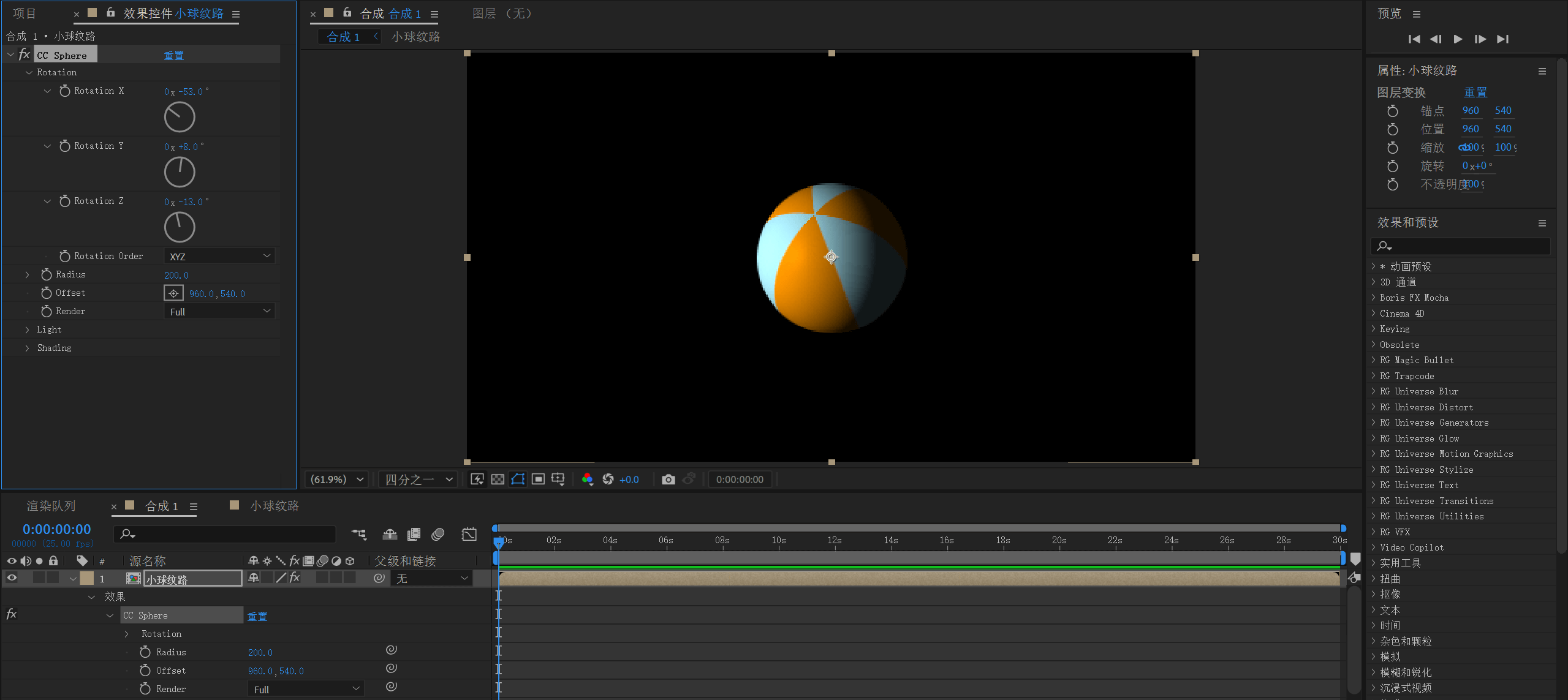The image size is (1568, 700).
Task: Click Rotation Z angle dial
Action: [x=180, y=227]
